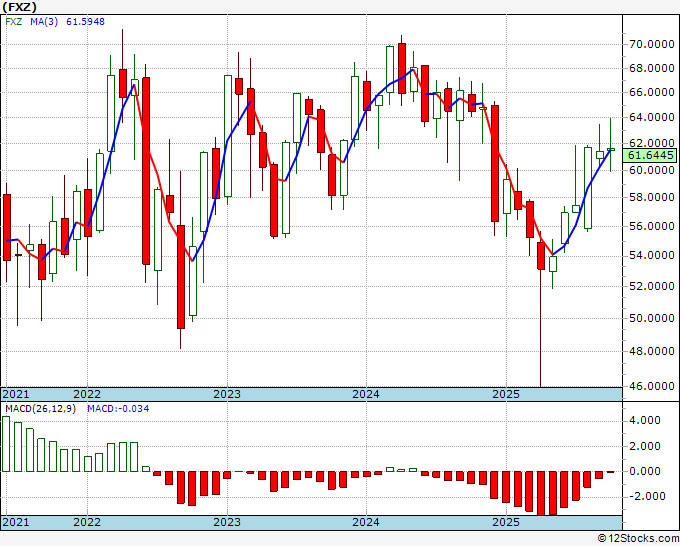680x546 pixels.
Task: Click the 60.0000 price axis label
Action: pos(651,170)
